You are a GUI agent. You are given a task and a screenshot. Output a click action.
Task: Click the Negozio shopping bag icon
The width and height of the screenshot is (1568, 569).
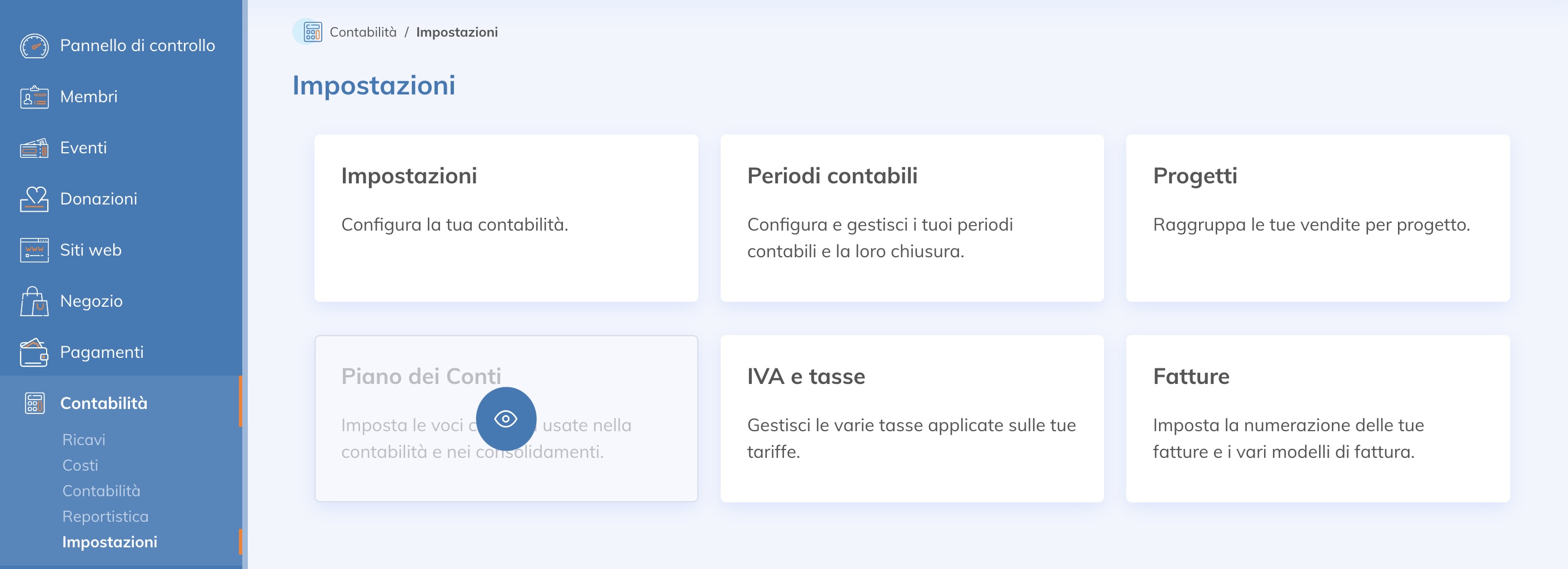34,301
